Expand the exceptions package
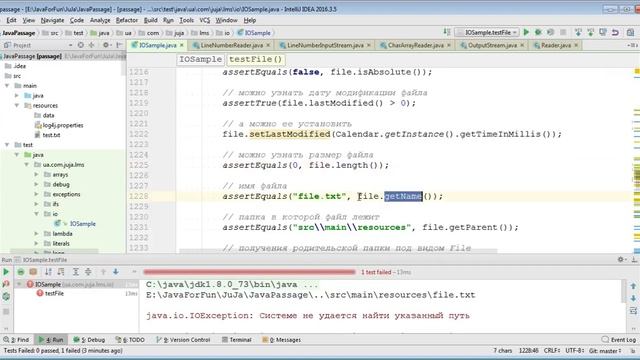This screenshot has height=360, width=640. pos(36,194)
